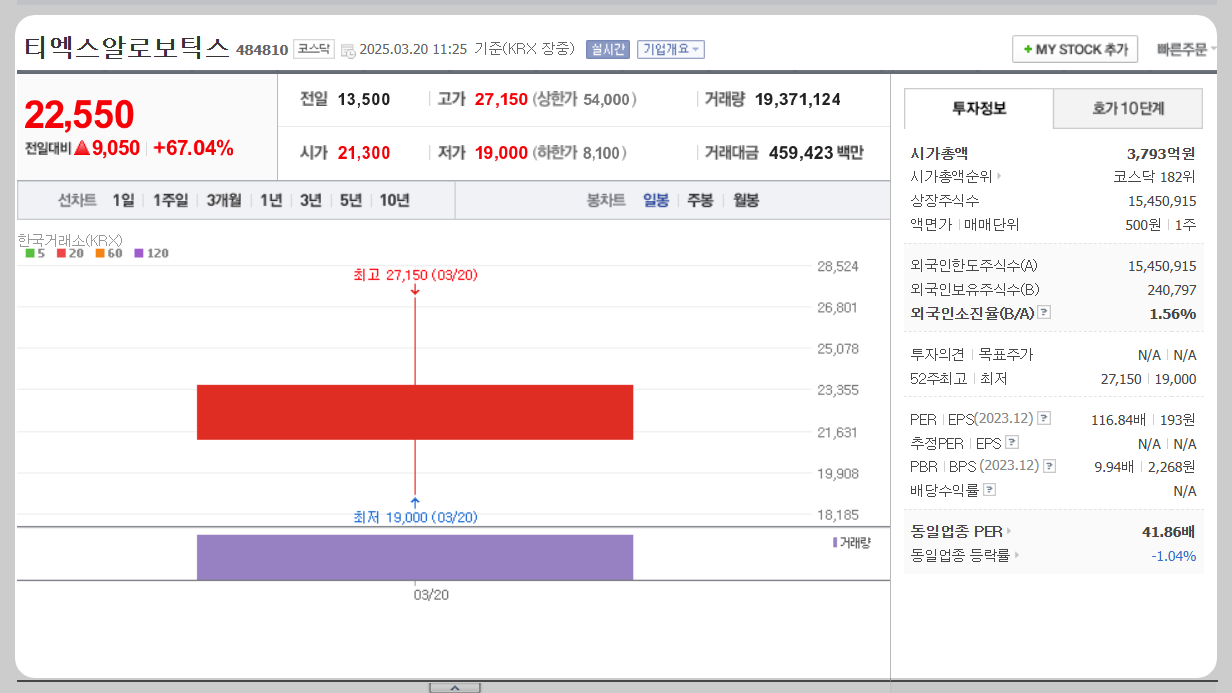Open help for 추정PER EPS
1232x693 pixels.
click(1011, 443)
